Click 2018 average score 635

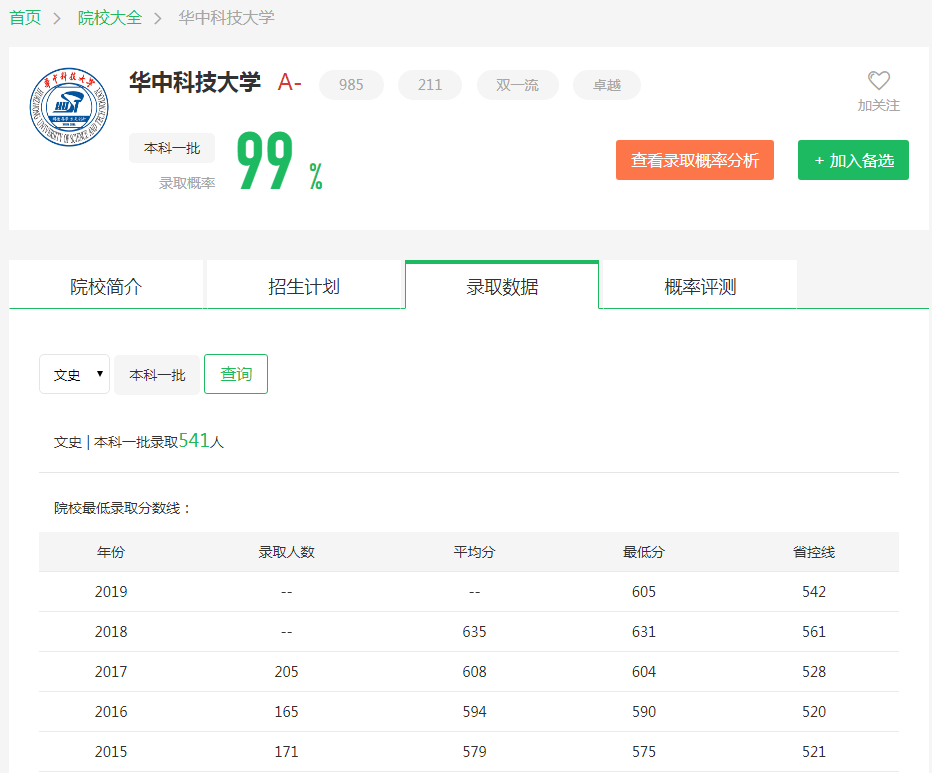(474, 631)
